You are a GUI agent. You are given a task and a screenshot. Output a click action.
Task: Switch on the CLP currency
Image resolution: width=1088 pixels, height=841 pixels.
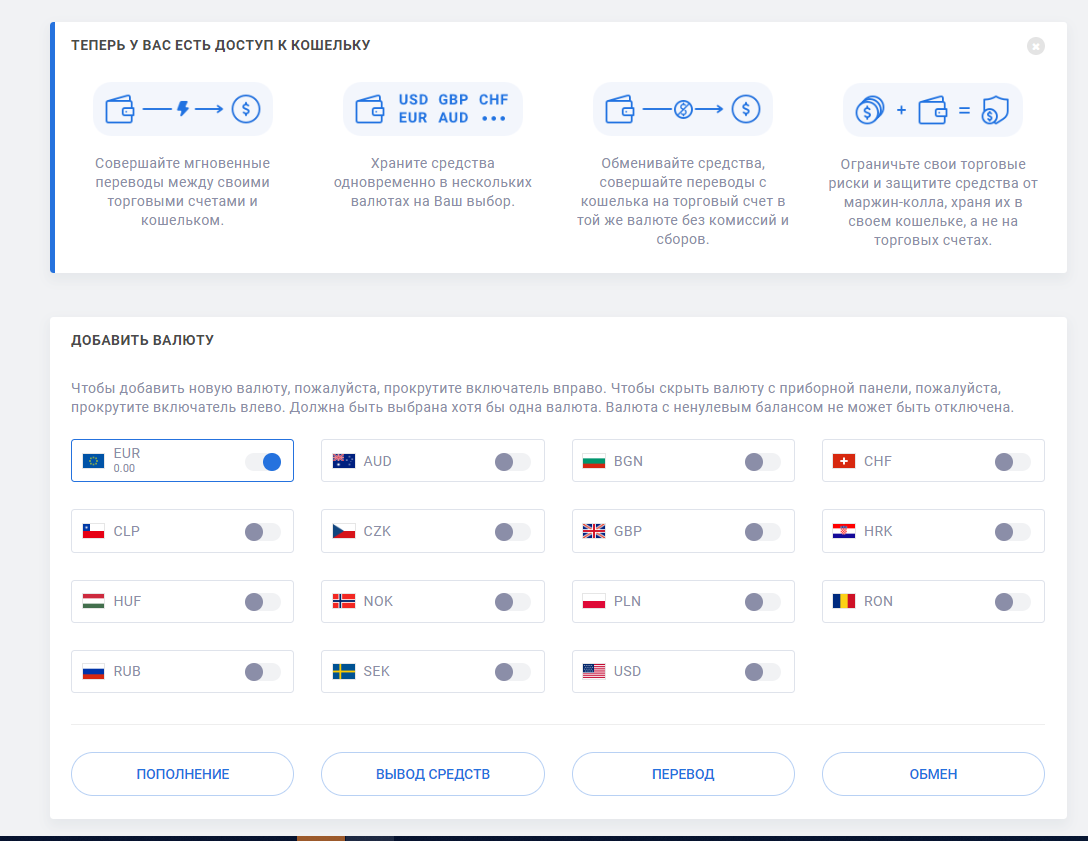(263, 532)
